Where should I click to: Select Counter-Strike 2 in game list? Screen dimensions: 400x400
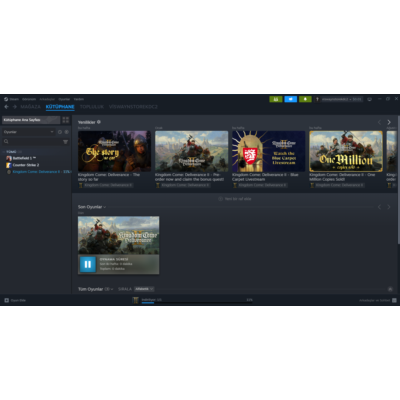click(26, 165)
